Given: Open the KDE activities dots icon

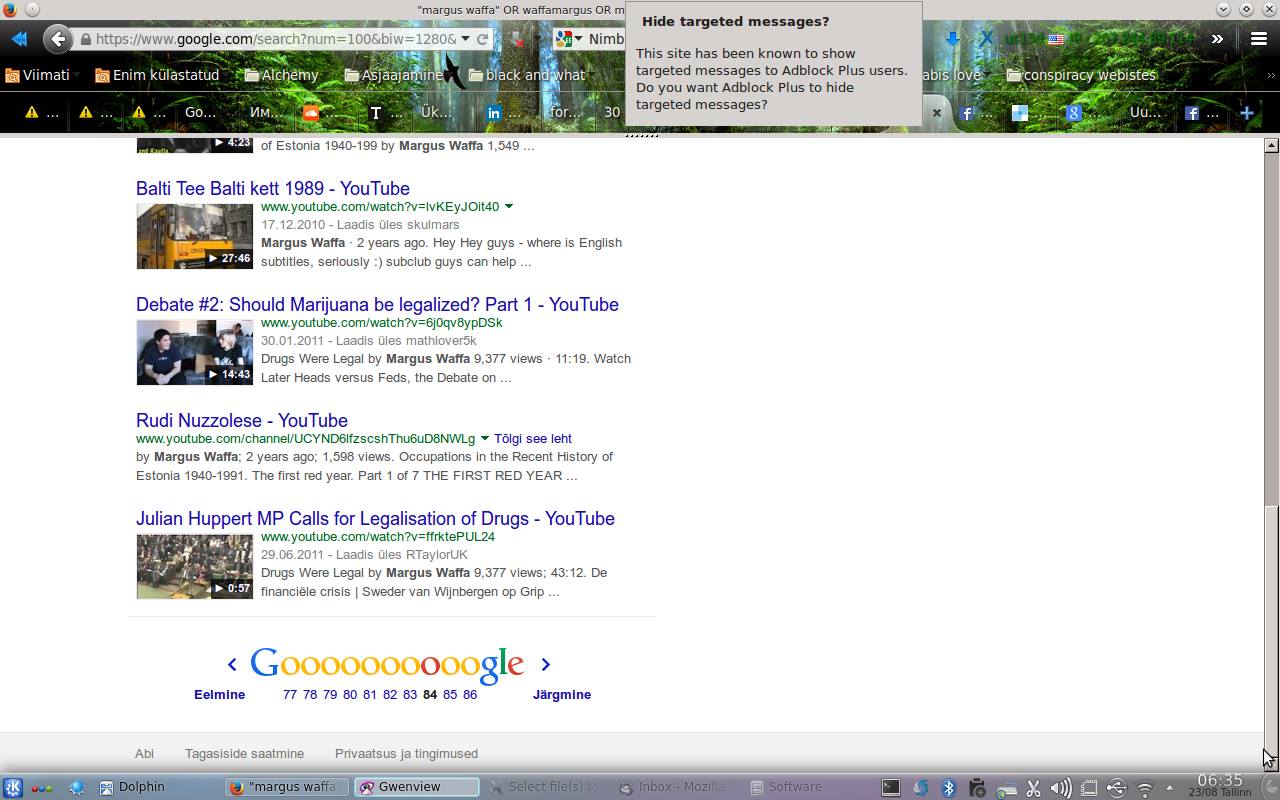Looking at the screenshot, I should click(x=43, y=787).
